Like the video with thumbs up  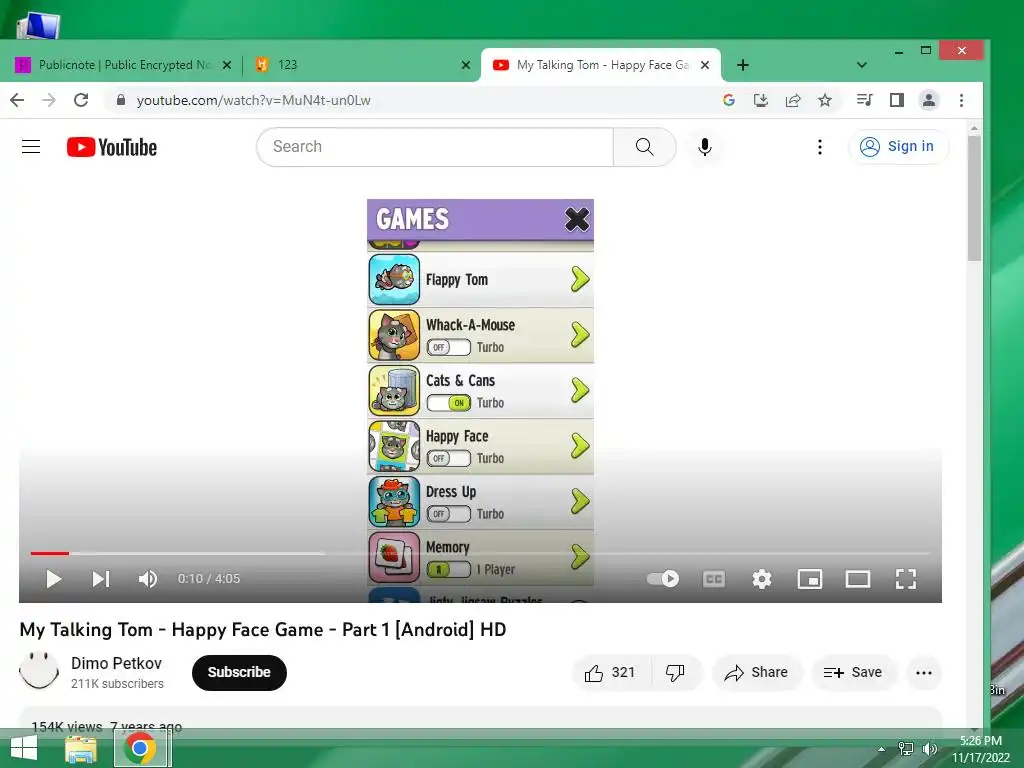pos(611,673)
